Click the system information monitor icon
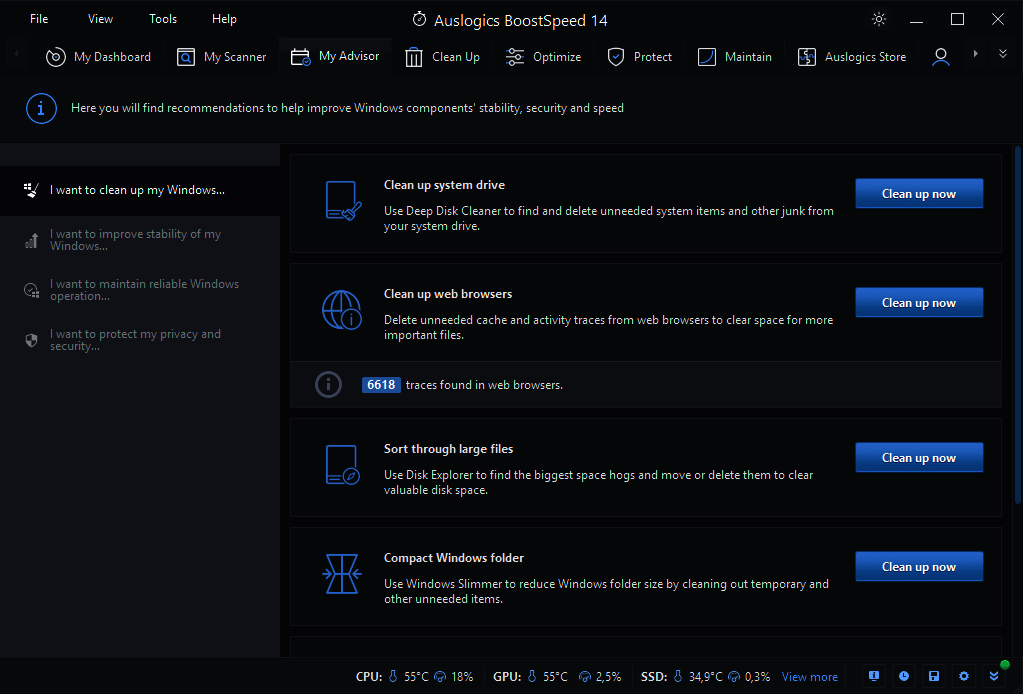This screenshot has width=1023, height=694. [x=874, y=676]
